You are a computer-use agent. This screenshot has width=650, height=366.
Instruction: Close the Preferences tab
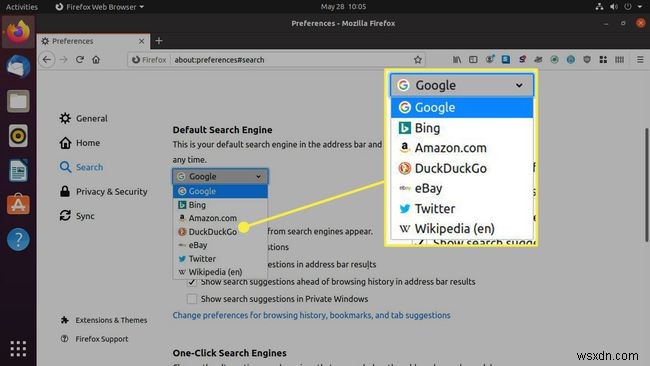coord(141,41)
